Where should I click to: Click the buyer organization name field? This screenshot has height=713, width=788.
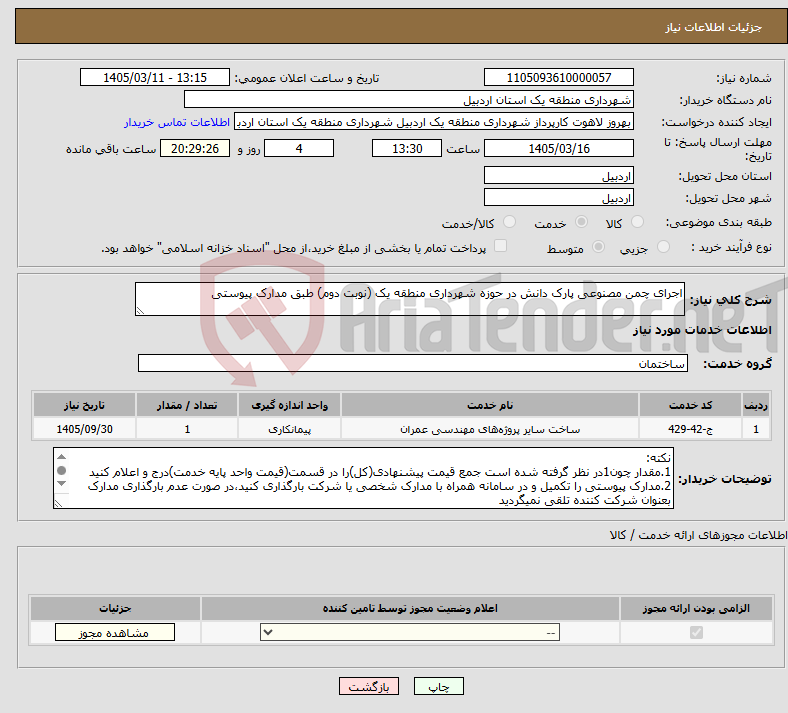click(409, 99)
